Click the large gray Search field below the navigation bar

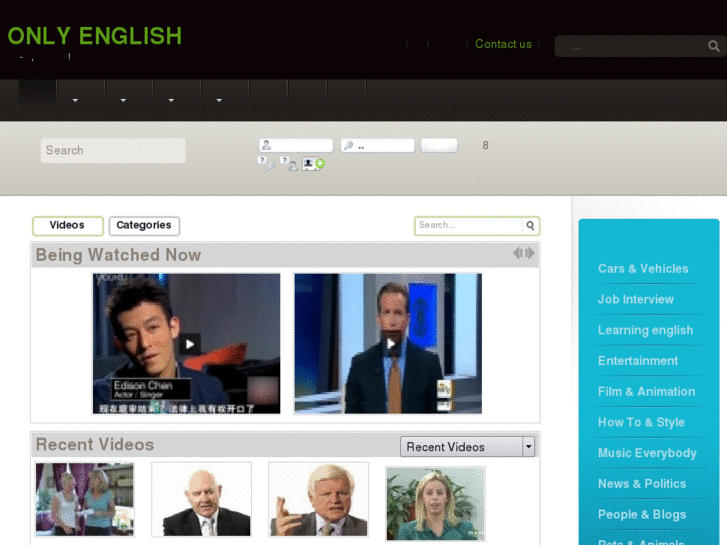pyautogui.click(x=113, y=150)
